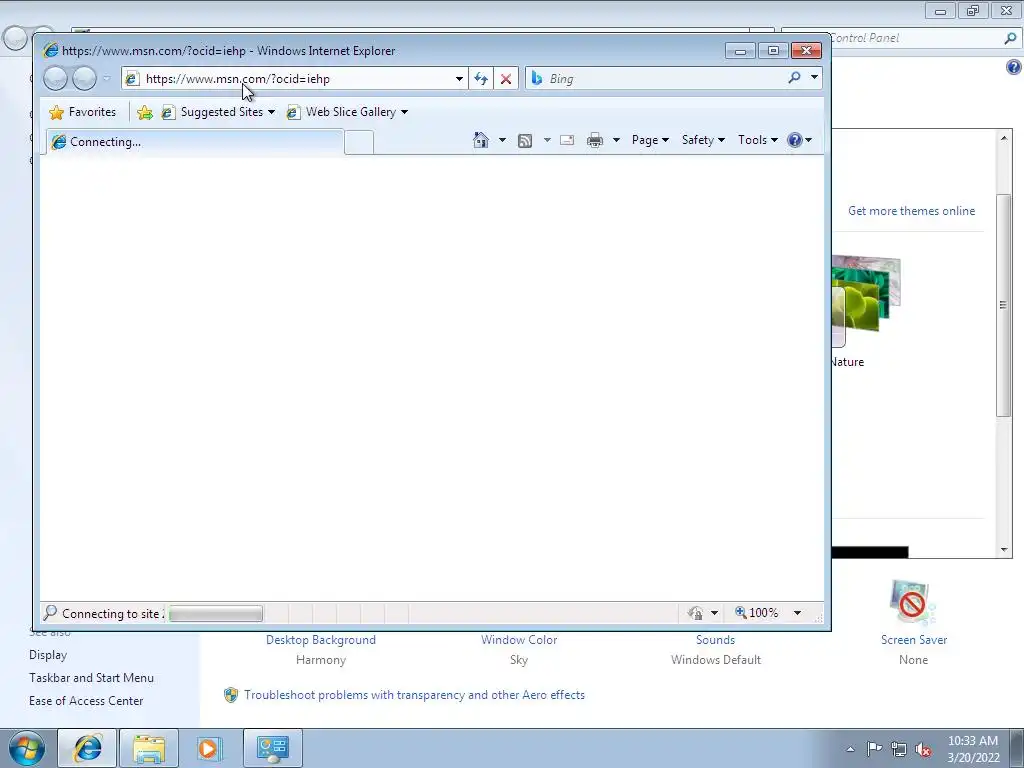
Task: Open the Page menu
Action: [650, 140]
